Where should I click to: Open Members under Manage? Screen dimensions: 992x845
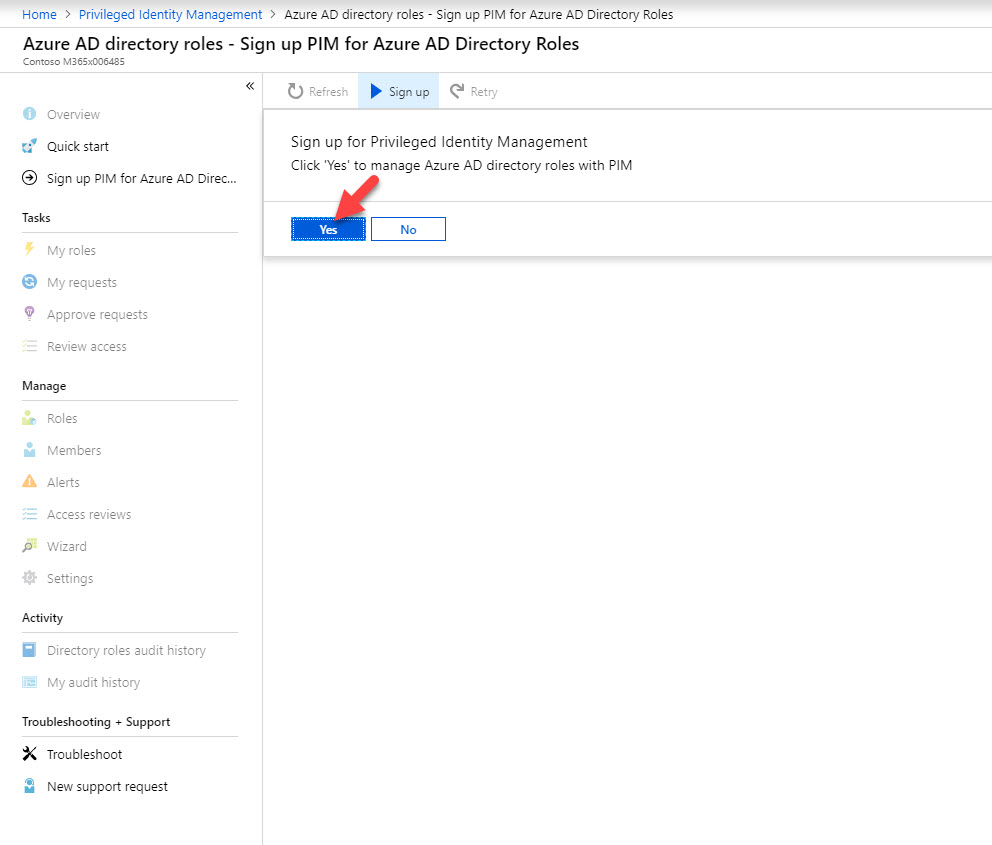click(x=74, y=450)
